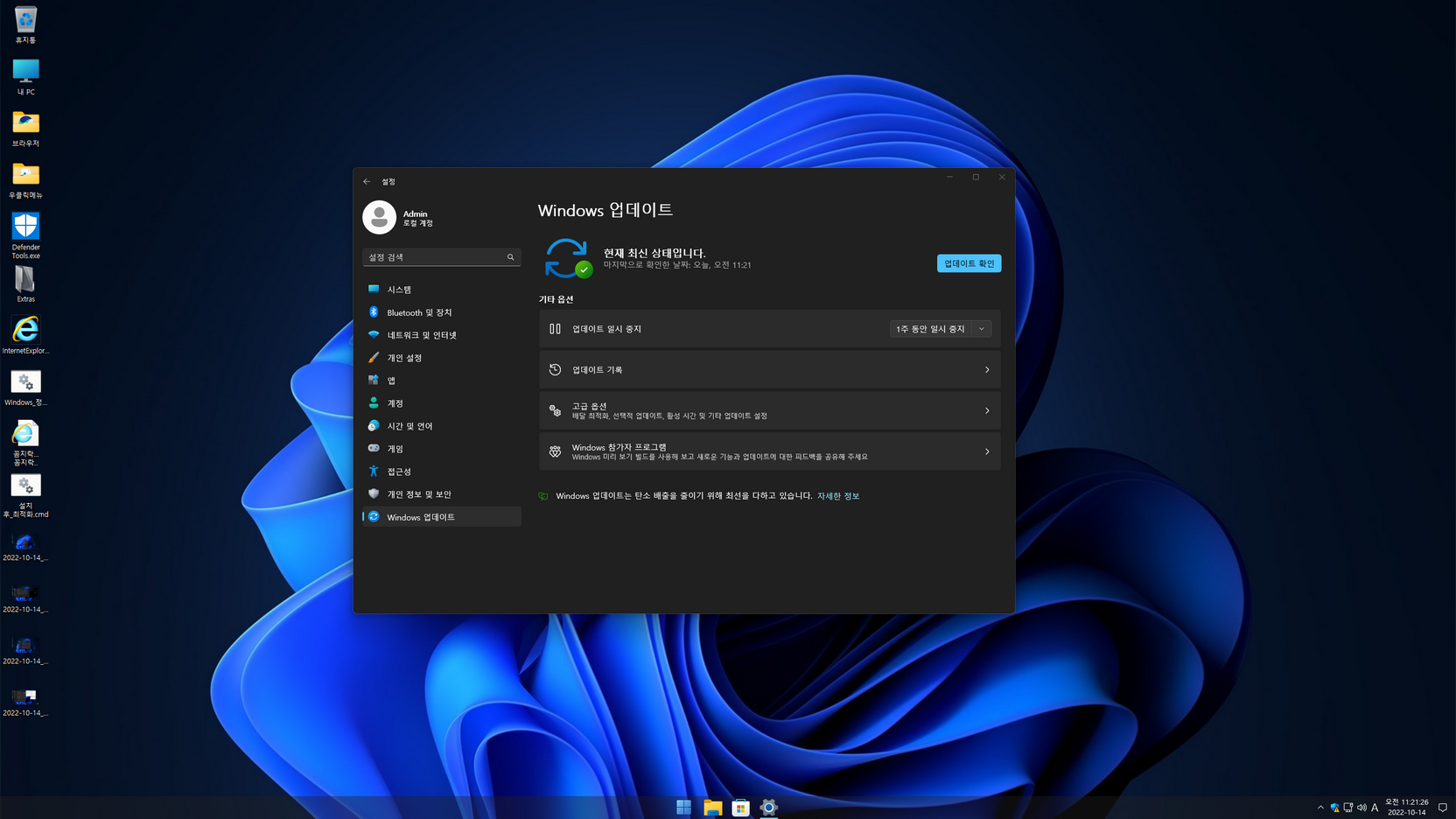Image resolution: width=1456 pixels, height=819 pixels.
Task: Open 네트워크 및 인터넷 settings
Action: click(x=441, y=335)
